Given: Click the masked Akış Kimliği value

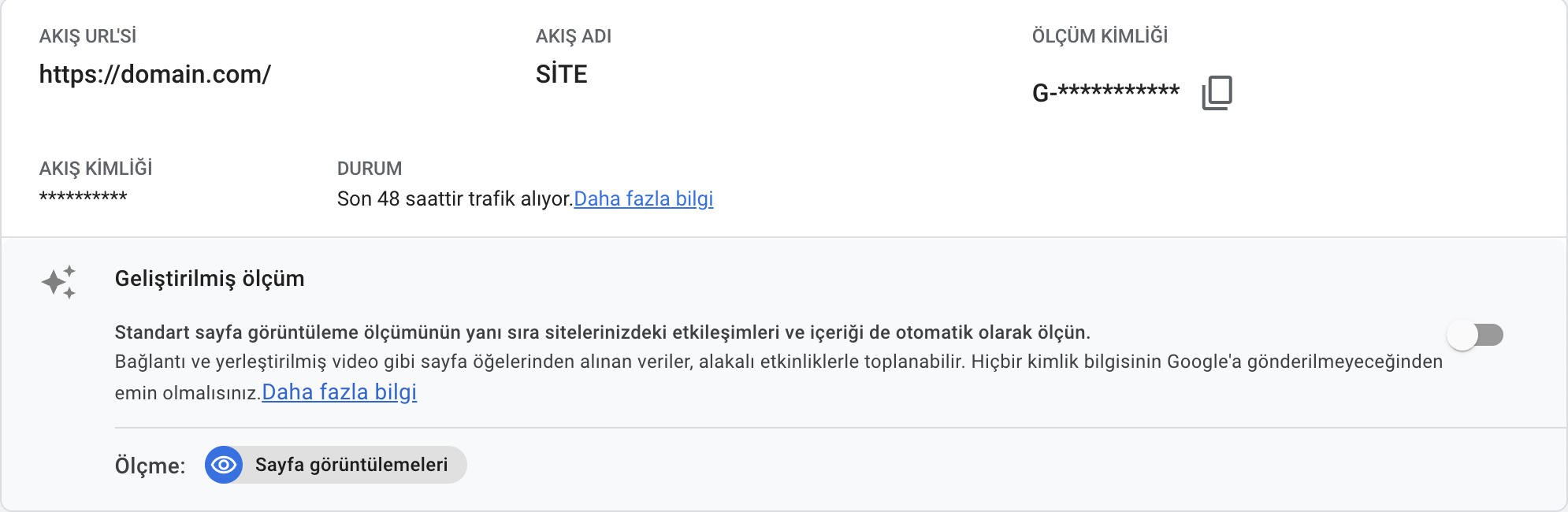Looking at the screenshot, I should pyautogui.click(x=83, y=195).
